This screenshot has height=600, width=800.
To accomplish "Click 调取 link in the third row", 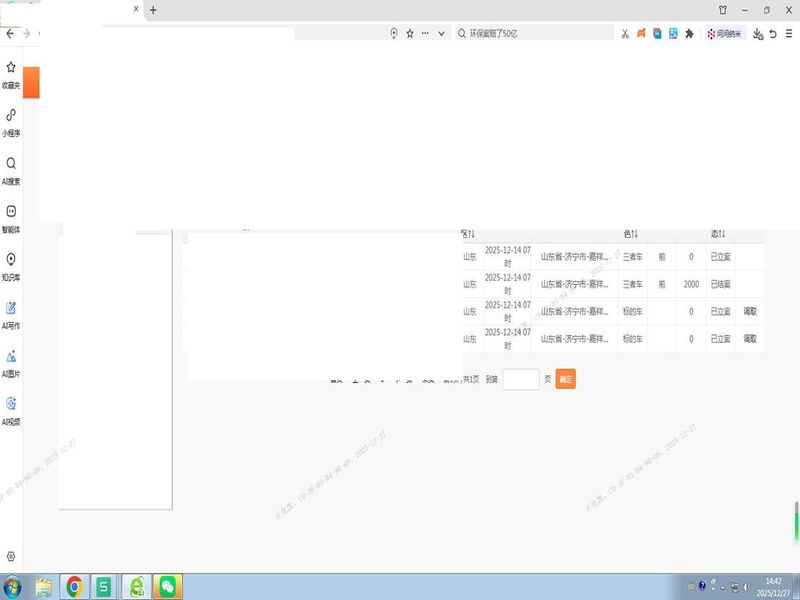I will click(750, 311).
